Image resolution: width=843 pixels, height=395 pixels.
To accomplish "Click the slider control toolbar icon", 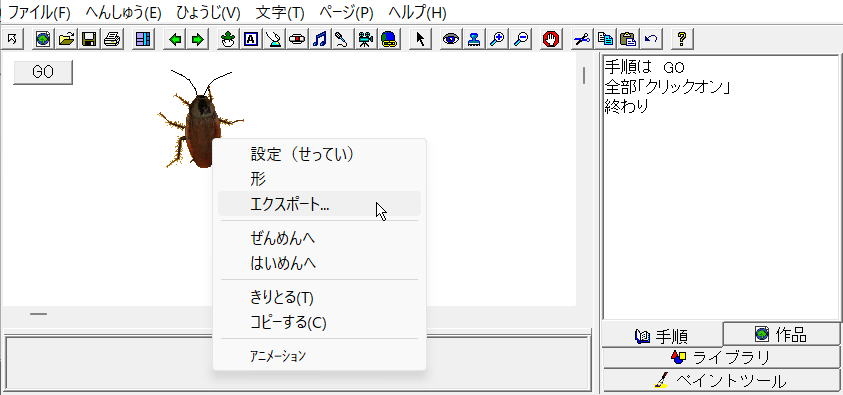I will (x=297, y=39).
